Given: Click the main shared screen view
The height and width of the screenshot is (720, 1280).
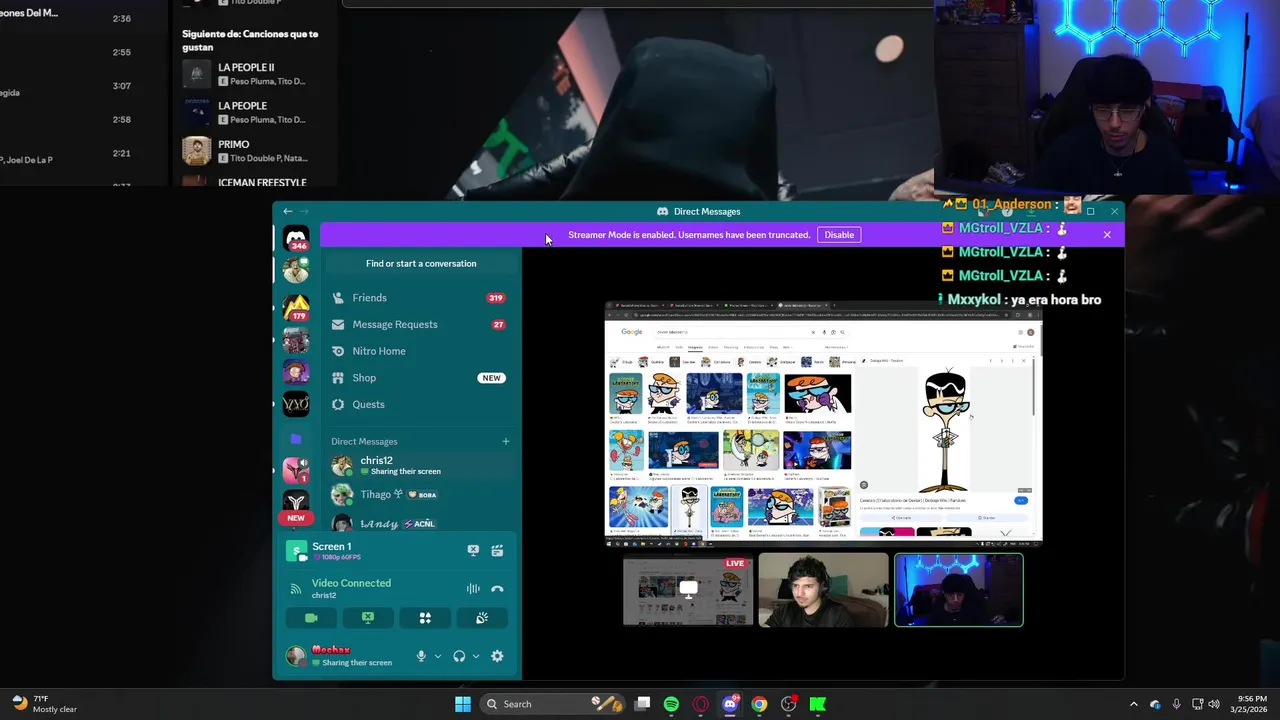Looking at the screenshot, I should pos(823,422).
